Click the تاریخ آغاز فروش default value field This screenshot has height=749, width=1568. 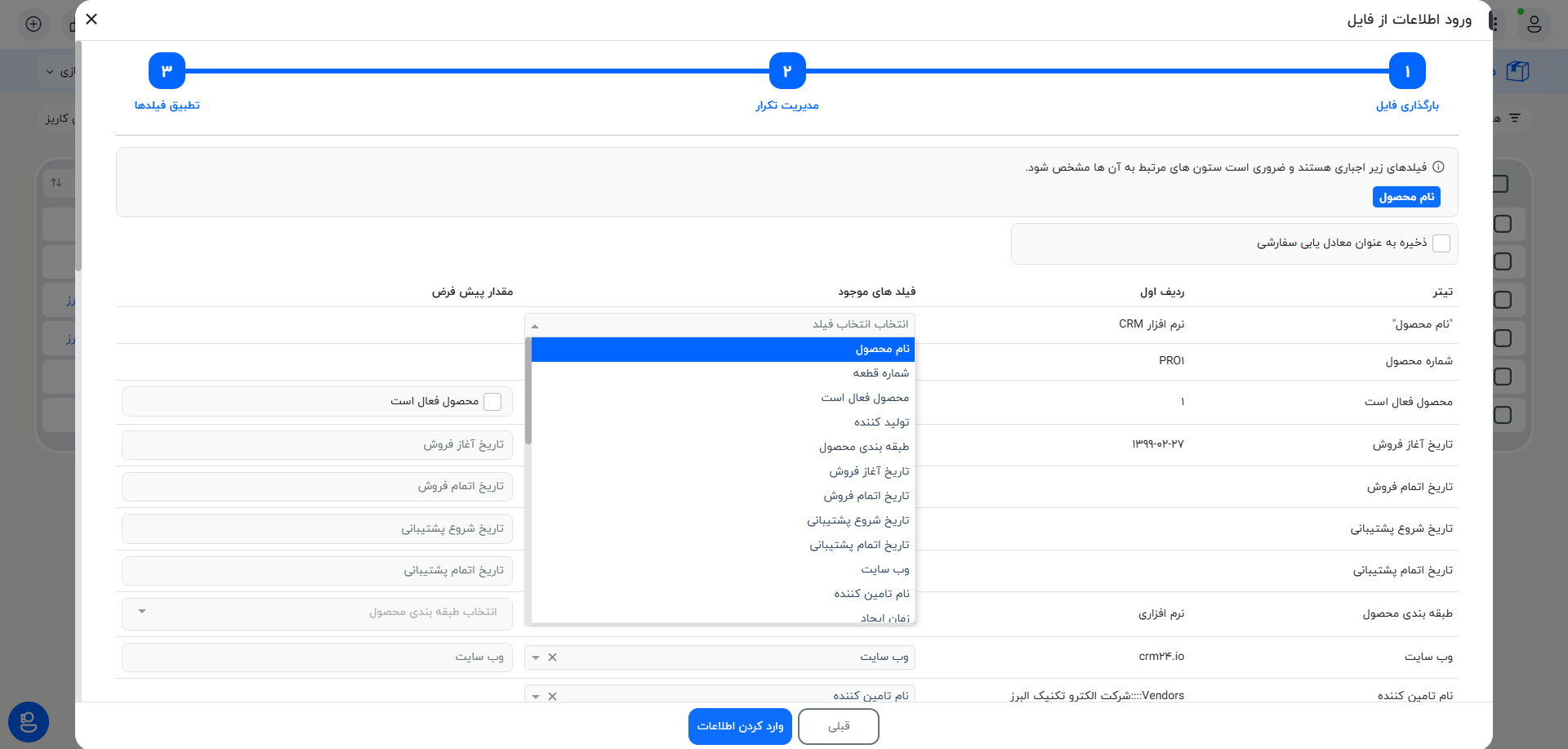click(x=317, y=445)
